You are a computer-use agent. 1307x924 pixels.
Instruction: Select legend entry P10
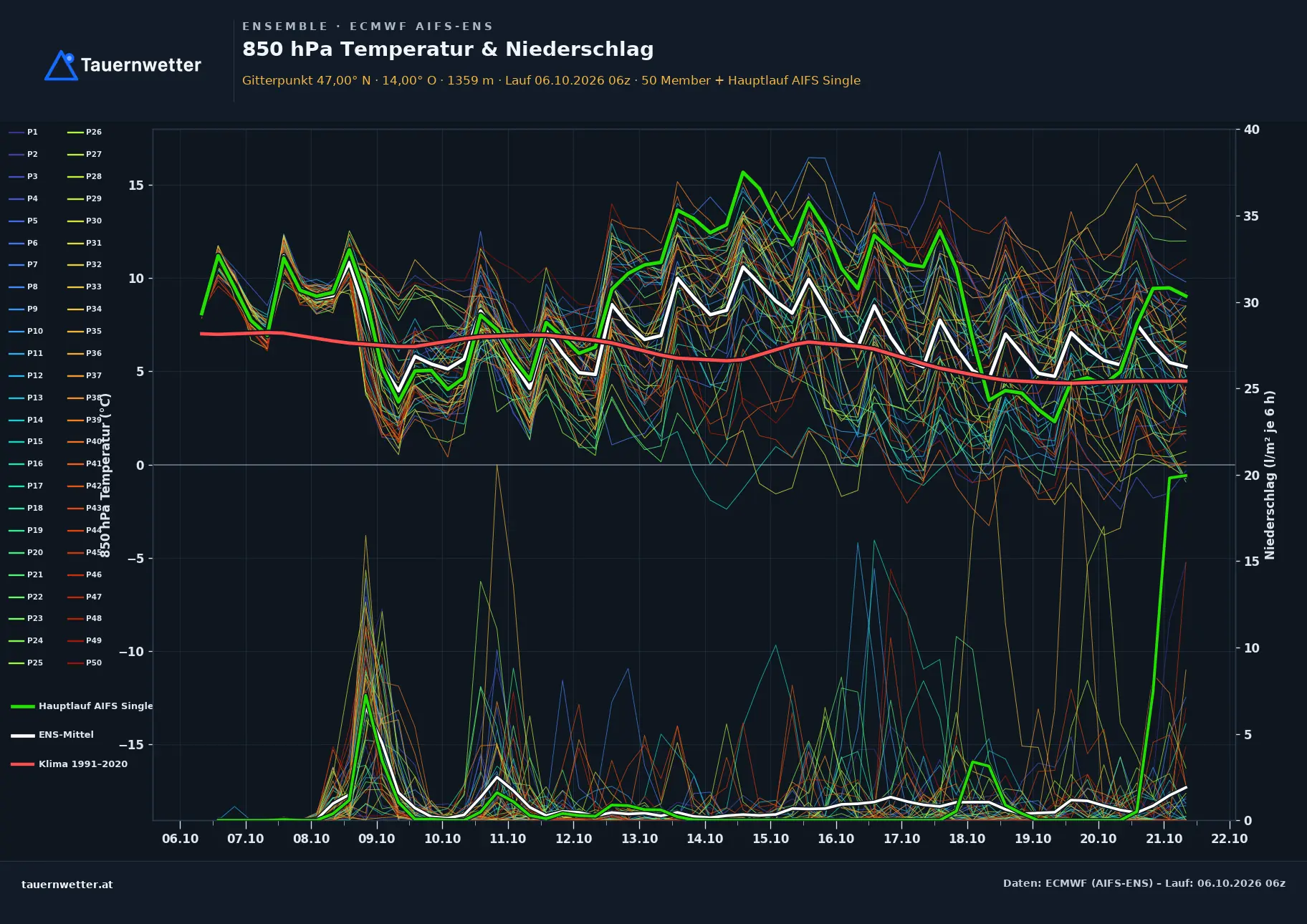click(x=26, y=331)
